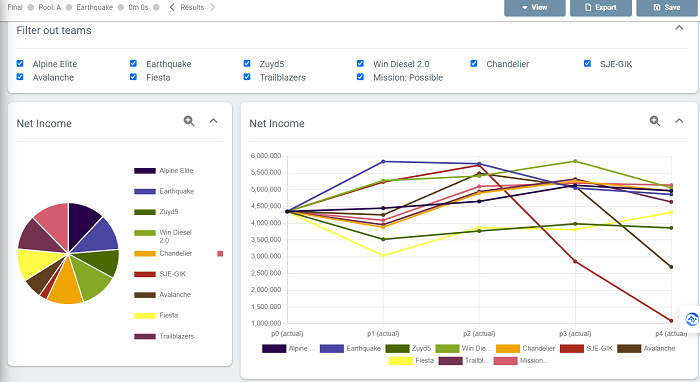Image resolution: width=700 pixels, height=382 pixels.
Task: Uncheck the Fiesta team checkbox
Action: [x=133, y=77]
